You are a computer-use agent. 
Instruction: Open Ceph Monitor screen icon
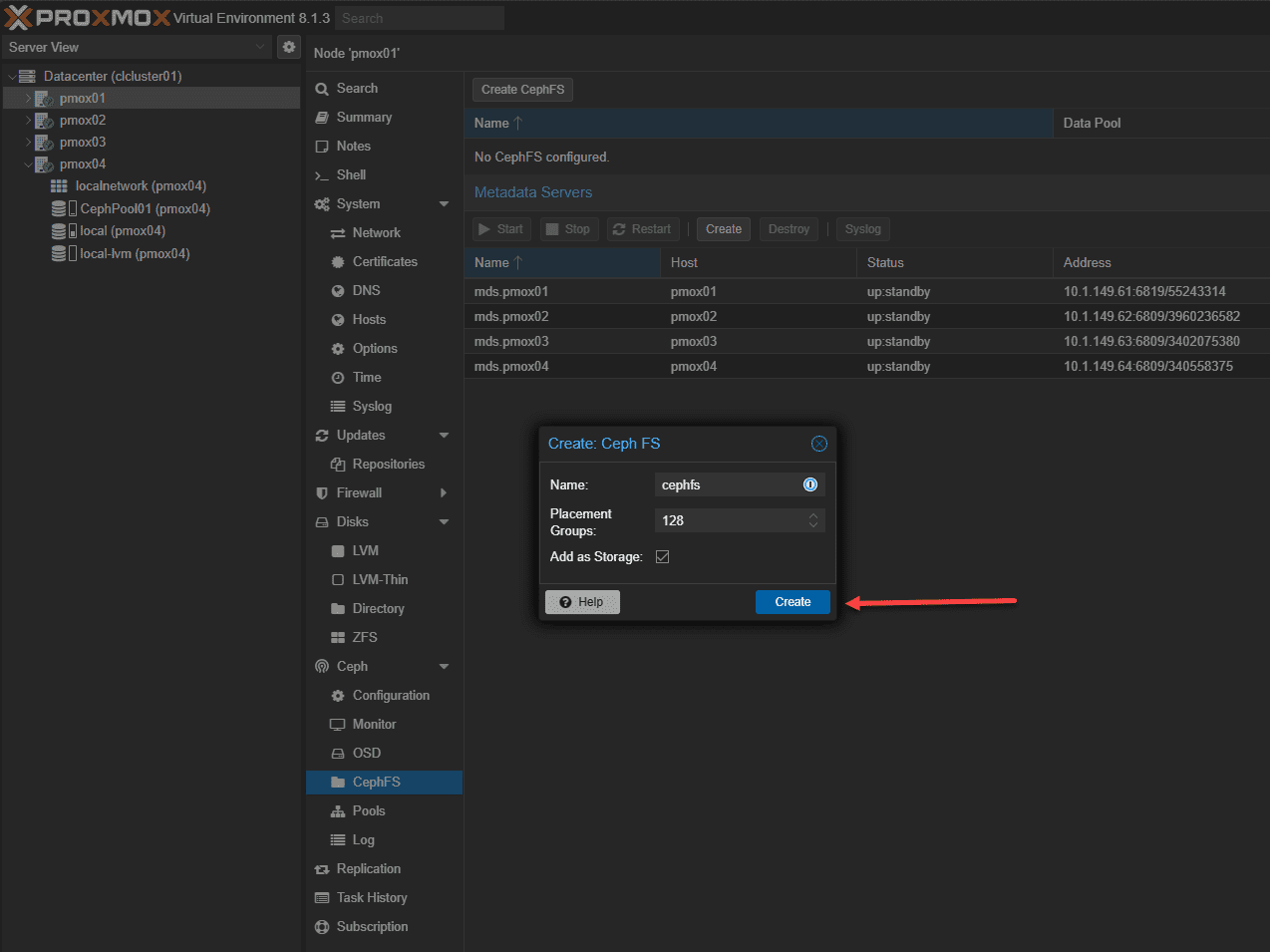click(x=338, y=725)
